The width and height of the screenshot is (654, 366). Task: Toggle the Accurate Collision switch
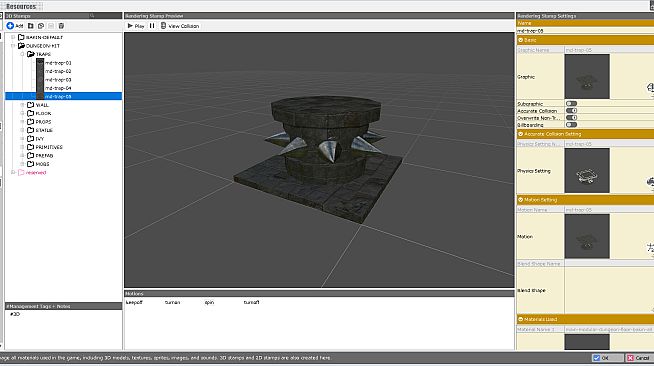[x=571, y=110]
